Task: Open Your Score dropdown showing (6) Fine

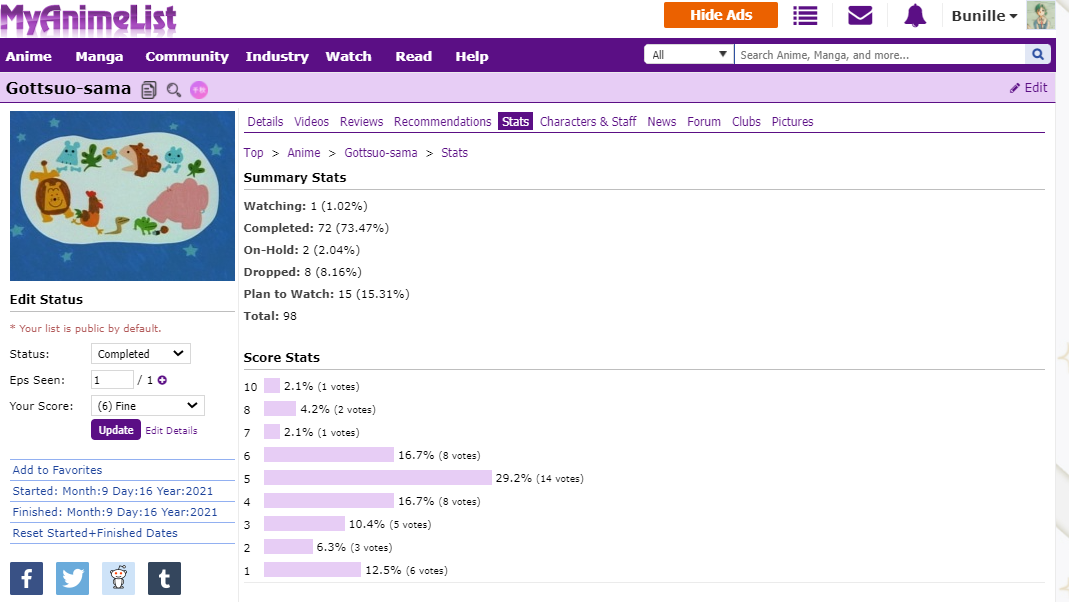Action: click(x=147, y=406)
